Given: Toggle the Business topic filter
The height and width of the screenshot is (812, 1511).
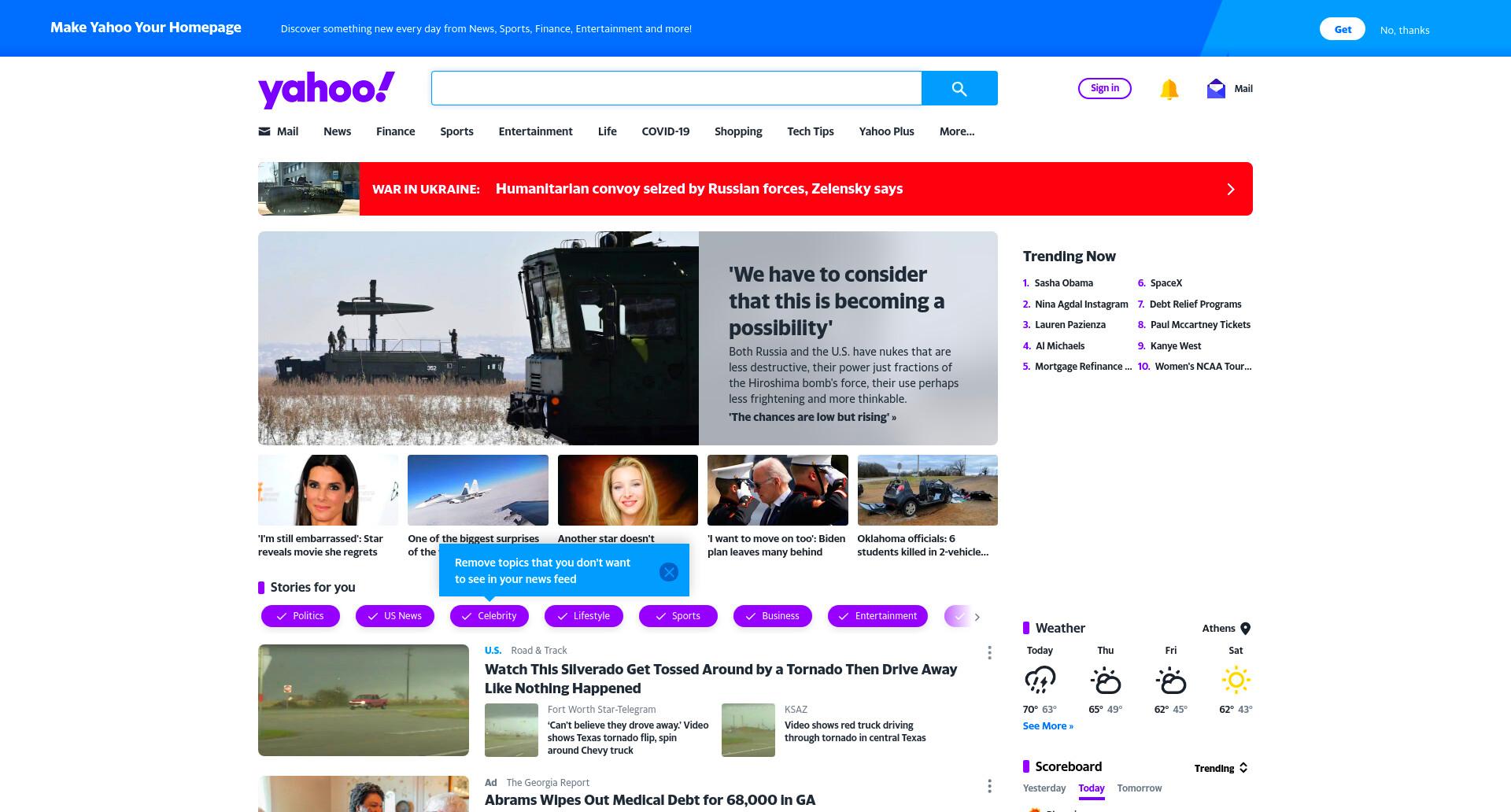Looking at the screenshot, I should tap(773, 616).
